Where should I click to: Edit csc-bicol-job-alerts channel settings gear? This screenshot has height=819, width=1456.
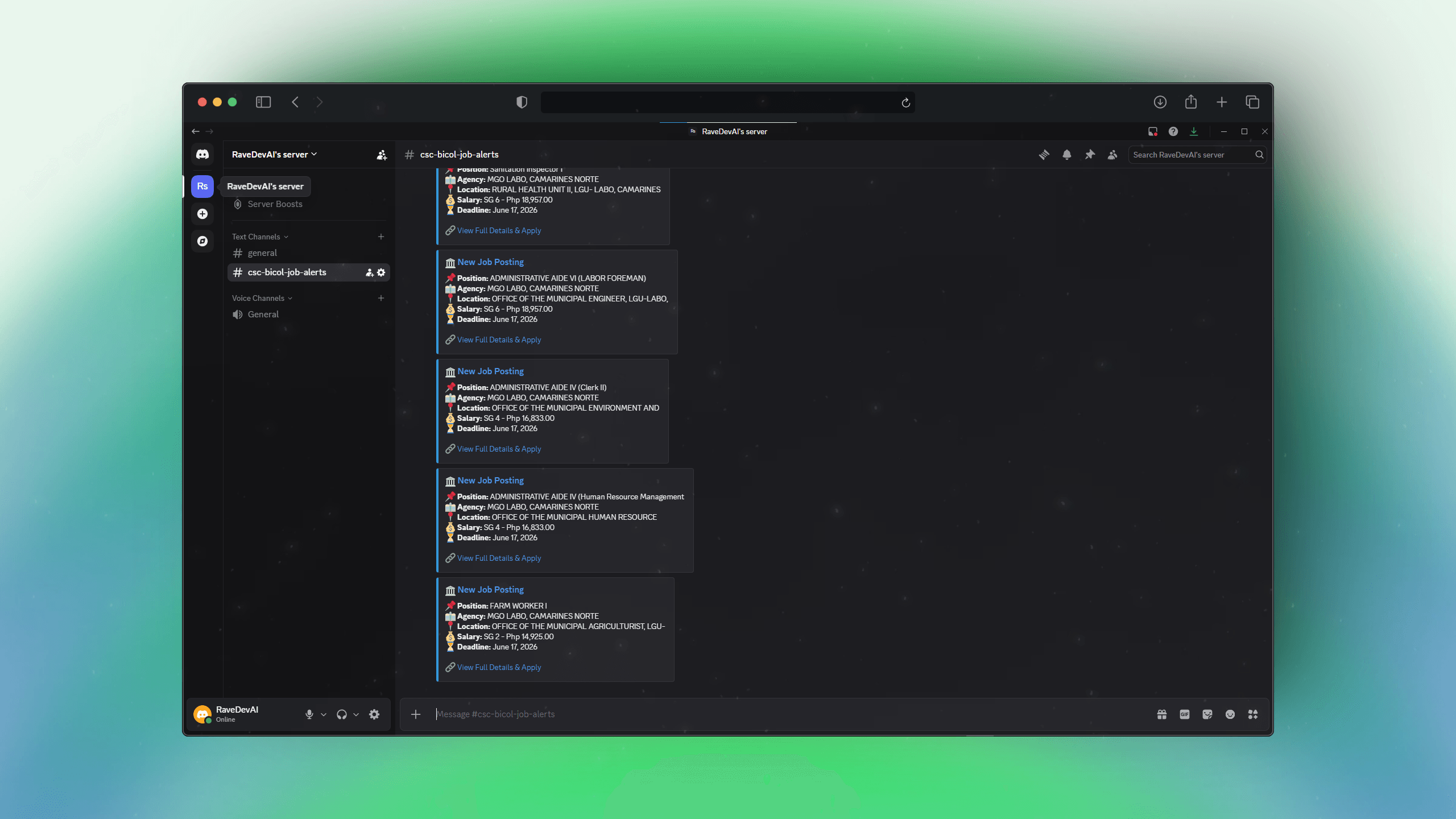point(381,272)
